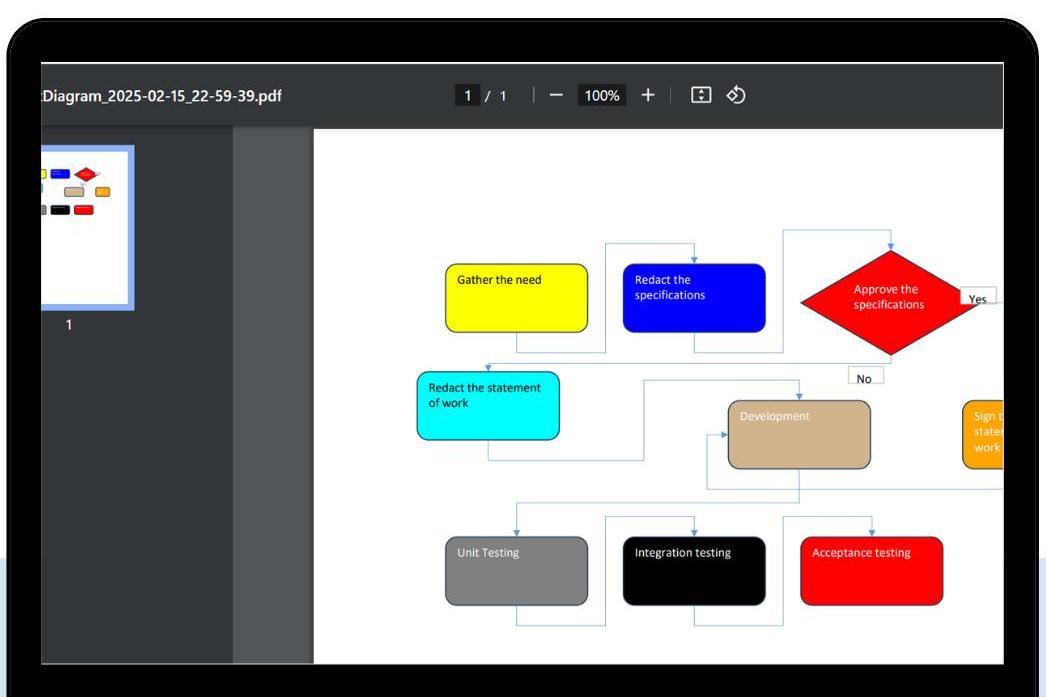The image size is (1046, 697).
Task: Zoom out with the minus icon
Action: pos(557,94)
